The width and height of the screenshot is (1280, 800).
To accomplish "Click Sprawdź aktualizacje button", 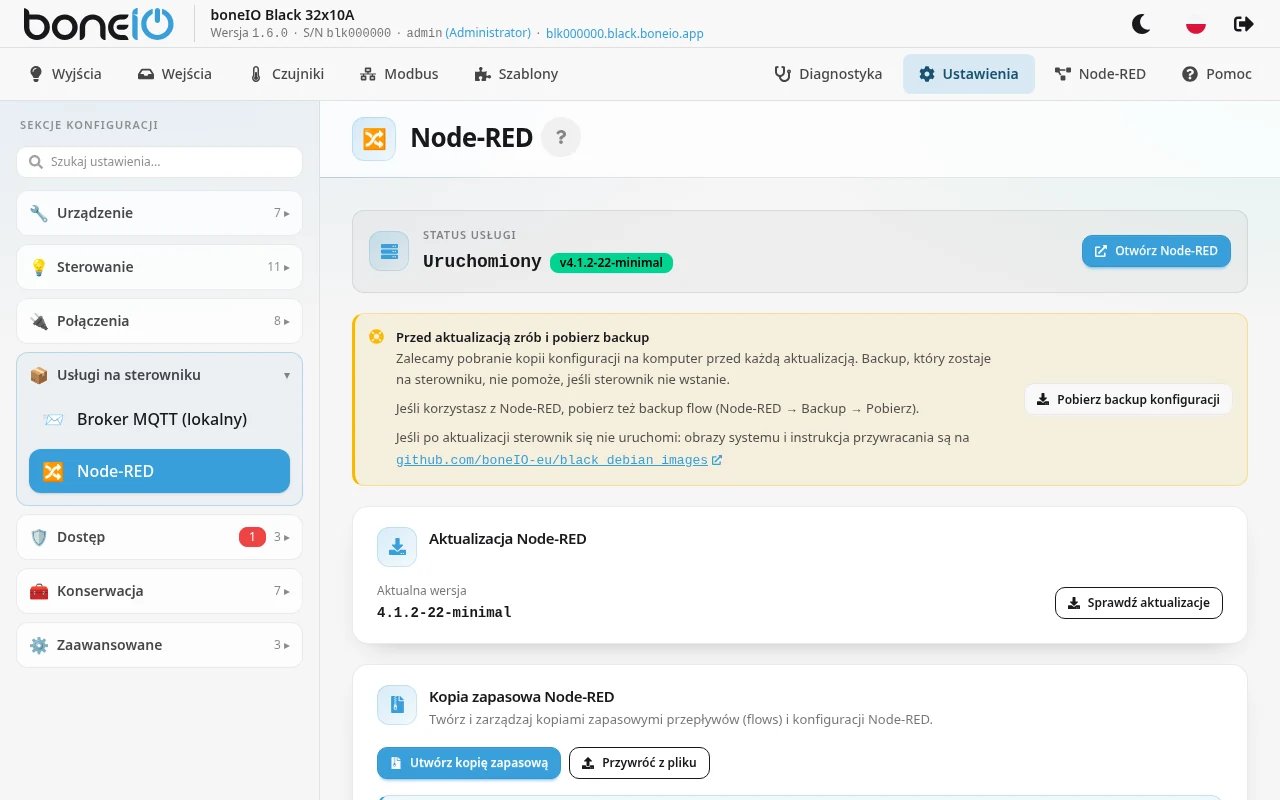I will (x=1139, y=603).
